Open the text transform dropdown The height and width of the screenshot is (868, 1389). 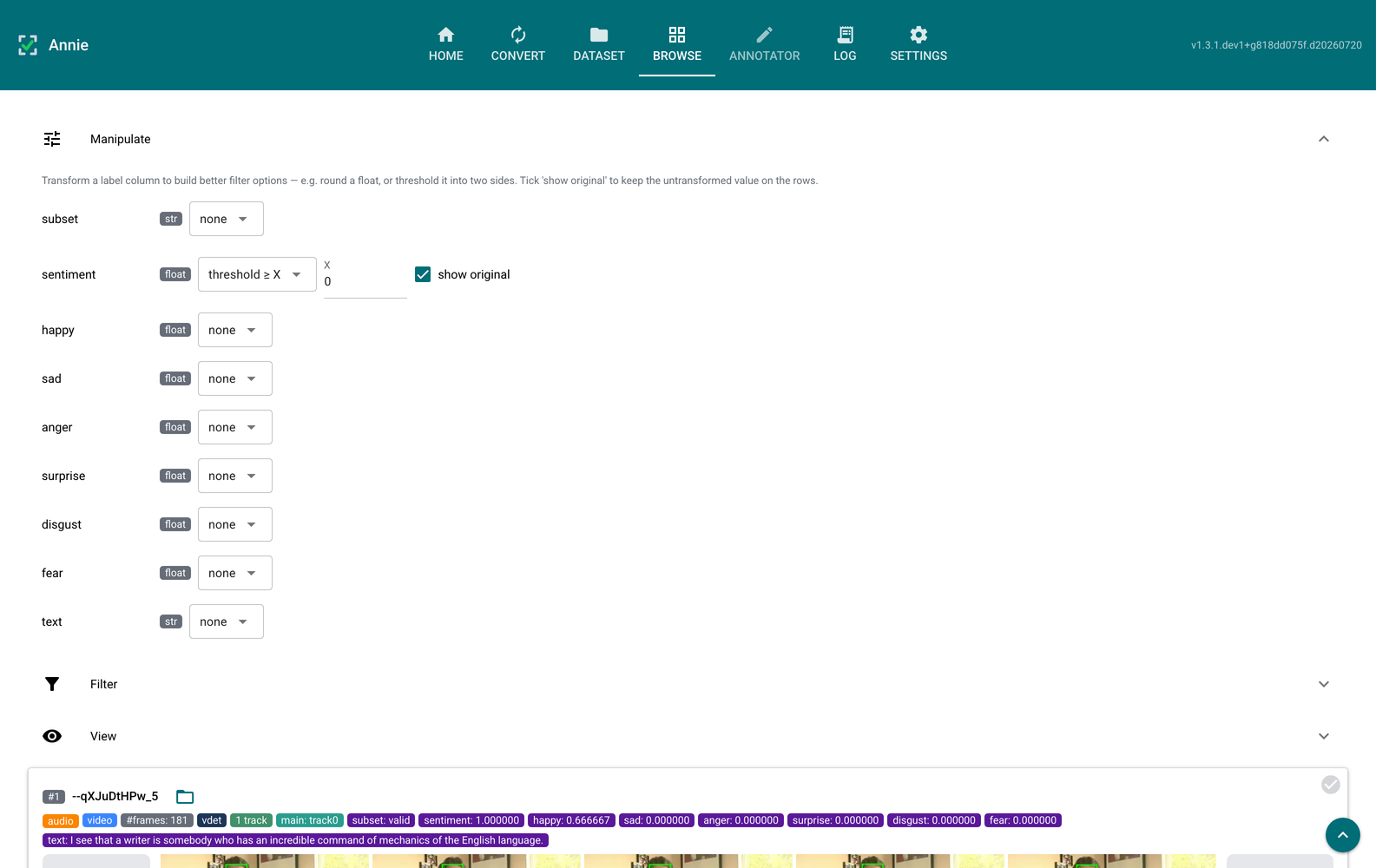[227, 621]
